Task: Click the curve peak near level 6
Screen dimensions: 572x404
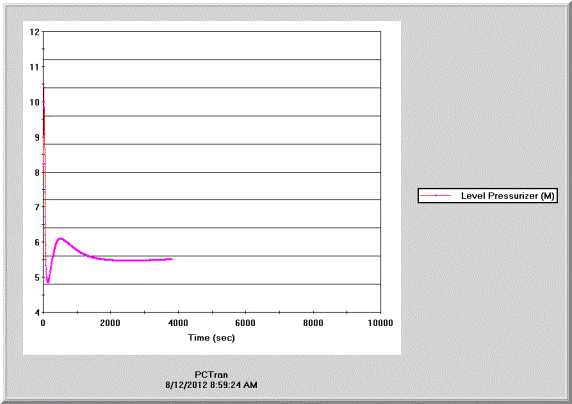Action: coord(61,239)
